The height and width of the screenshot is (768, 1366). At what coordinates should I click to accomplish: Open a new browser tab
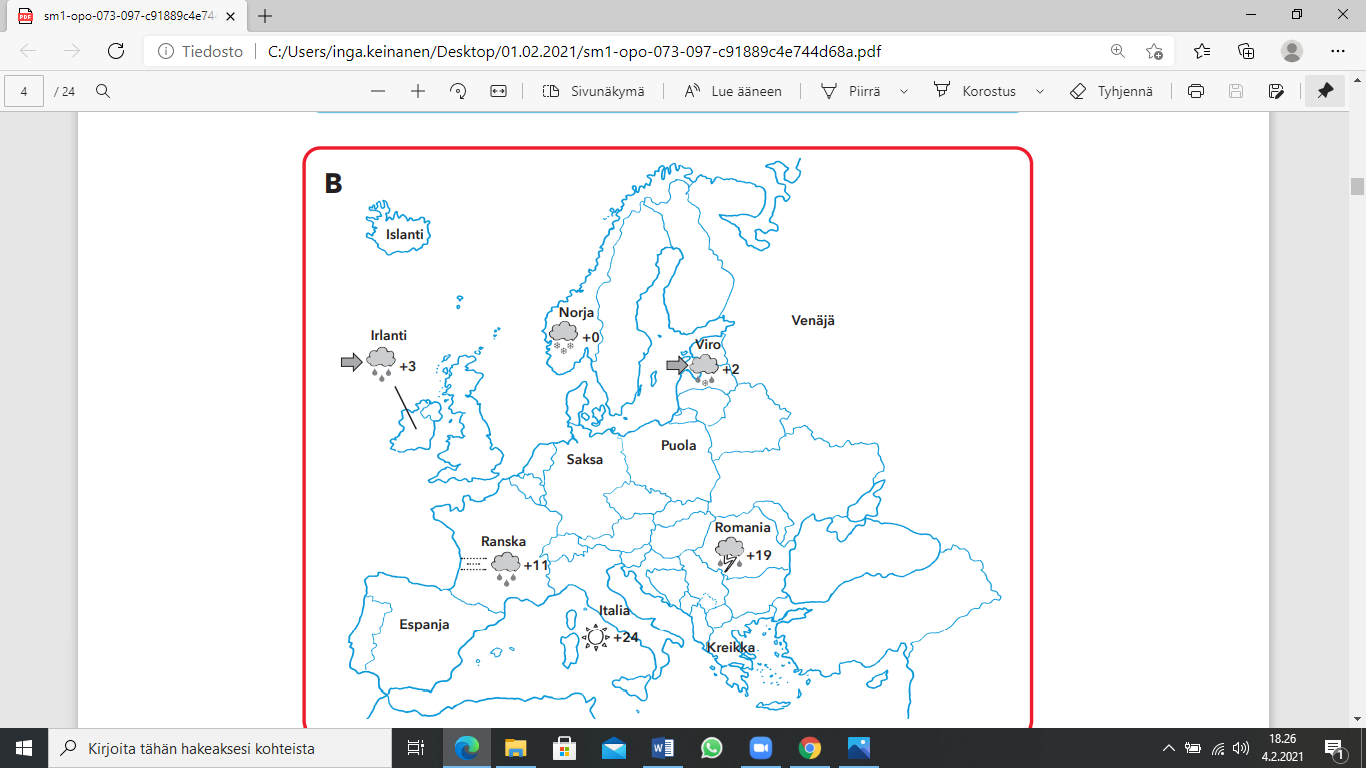click(265, 16)
